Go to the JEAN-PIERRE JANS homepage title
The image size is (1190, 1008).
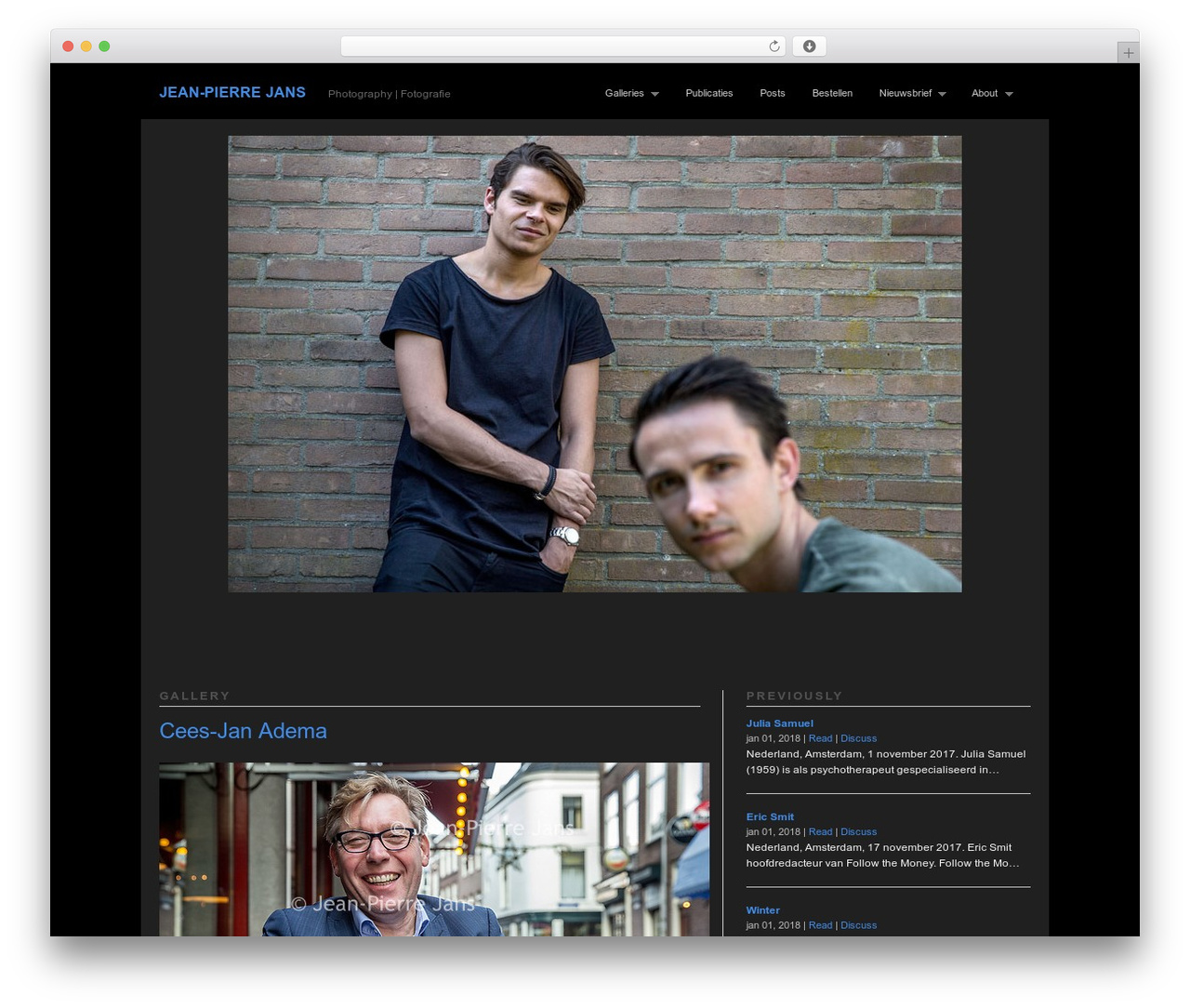232,92
